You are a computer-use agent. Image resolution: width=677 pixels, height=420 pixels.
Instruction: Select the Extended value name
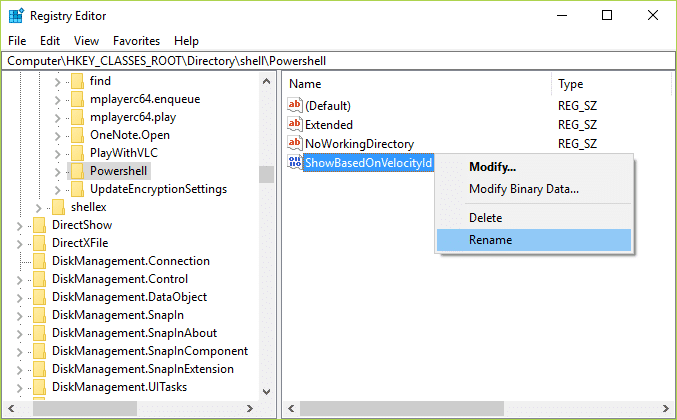[329, 125]
